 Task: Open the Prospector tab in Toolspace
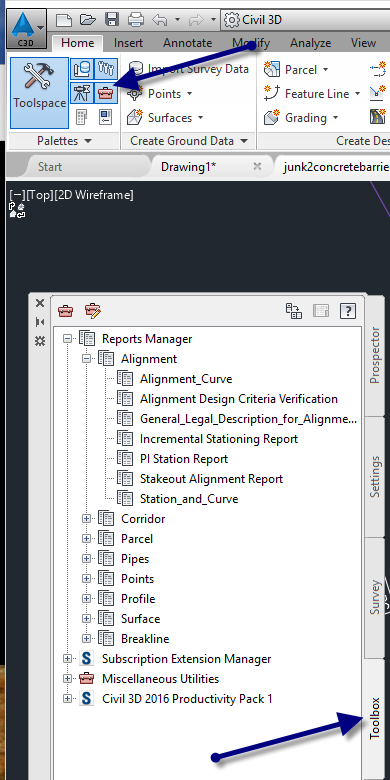[x=375, y=355]
